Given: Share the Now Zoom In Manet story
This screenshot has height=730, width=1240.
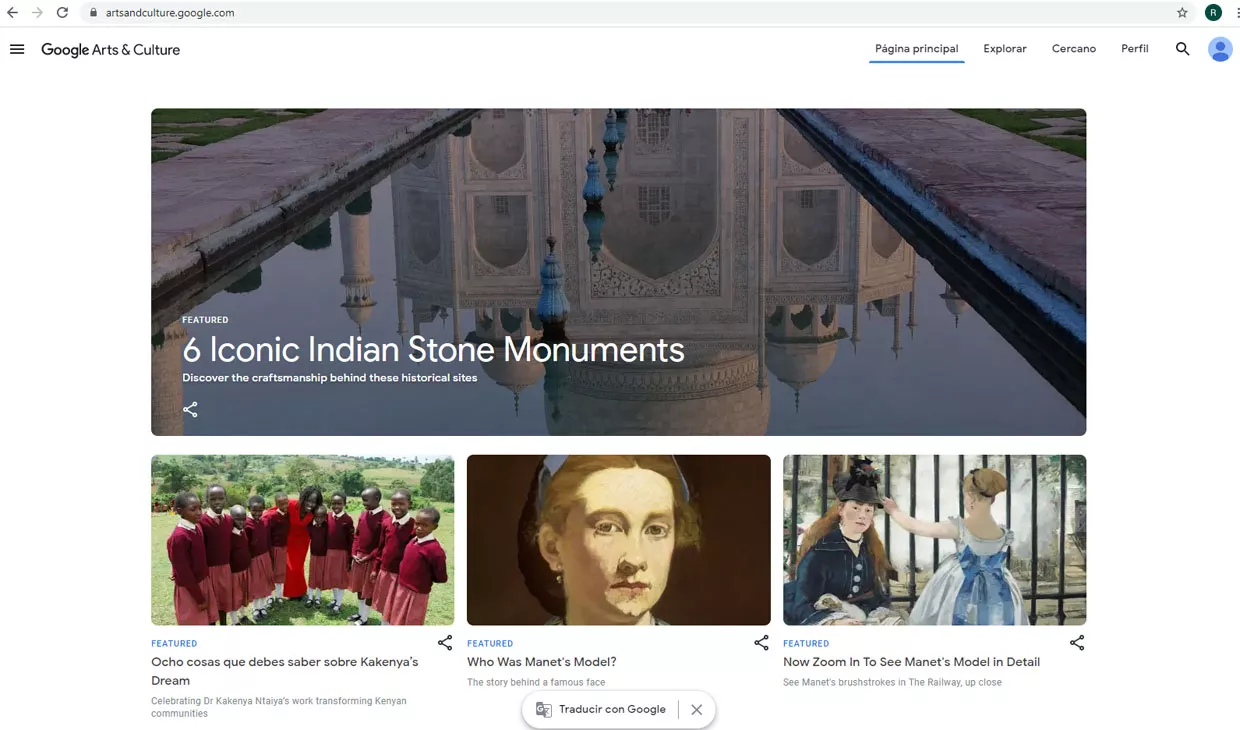Looking at the screenshot, I should pos(1077,643).
